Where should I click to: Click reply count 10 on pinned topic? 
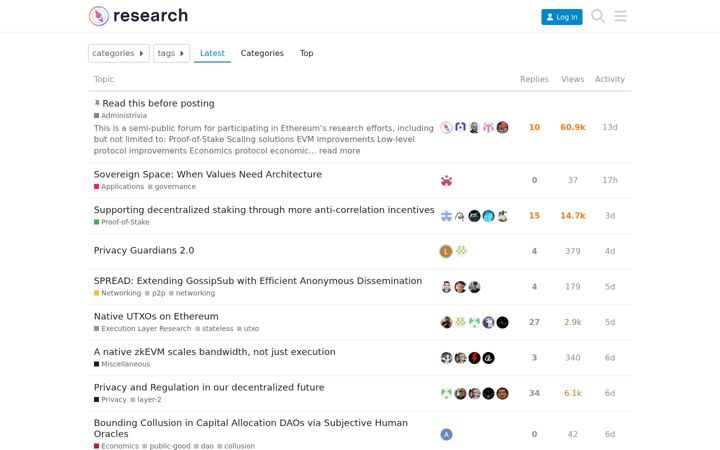tap(534, 127)
